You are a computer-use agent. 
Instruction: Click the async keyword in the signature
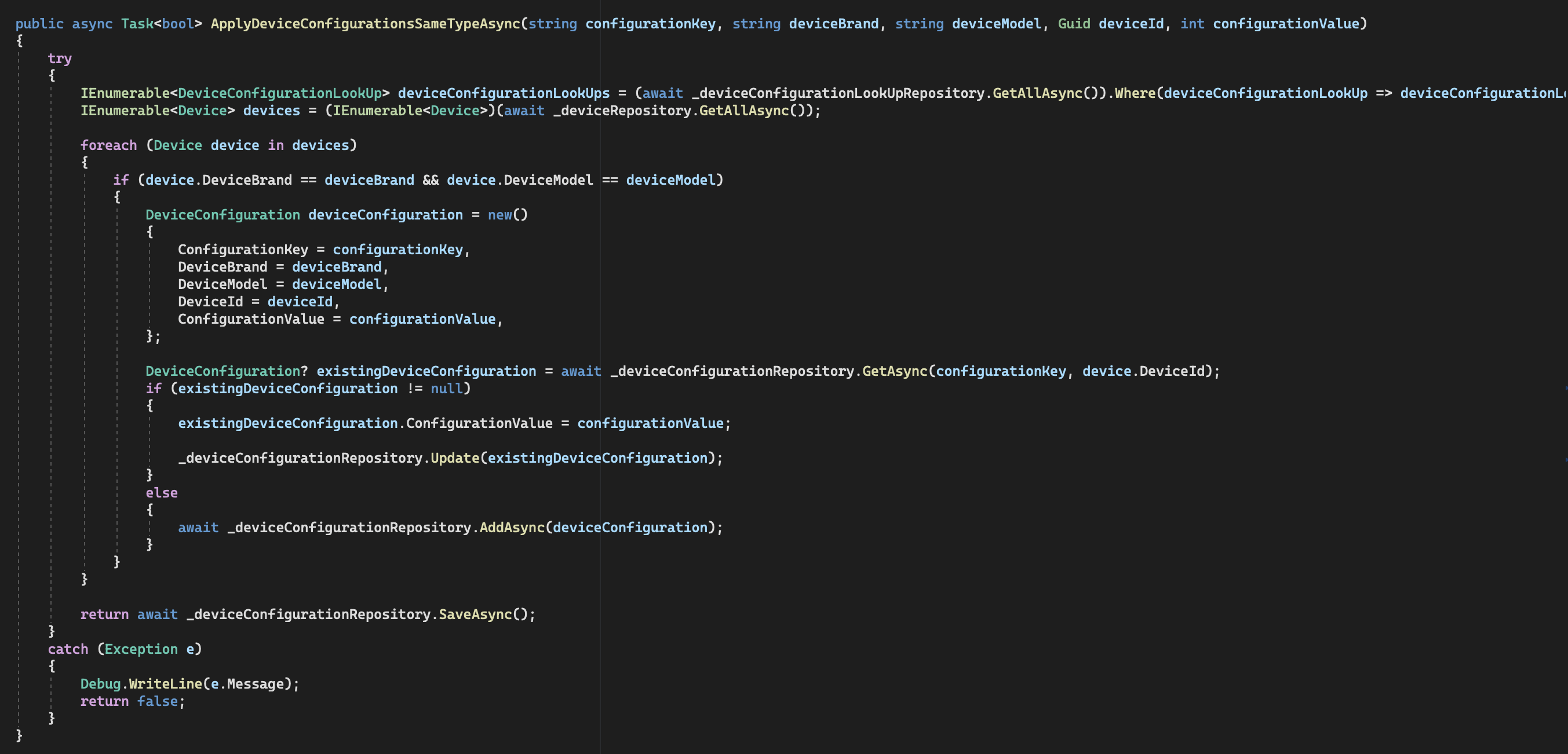tap(92, 23)
